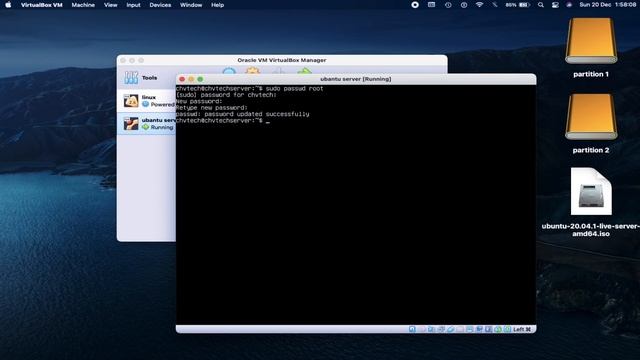Click the processor features indicator in VM status bar
The height and width of the screenshot is (360, 640).
(x=488, y=329)
